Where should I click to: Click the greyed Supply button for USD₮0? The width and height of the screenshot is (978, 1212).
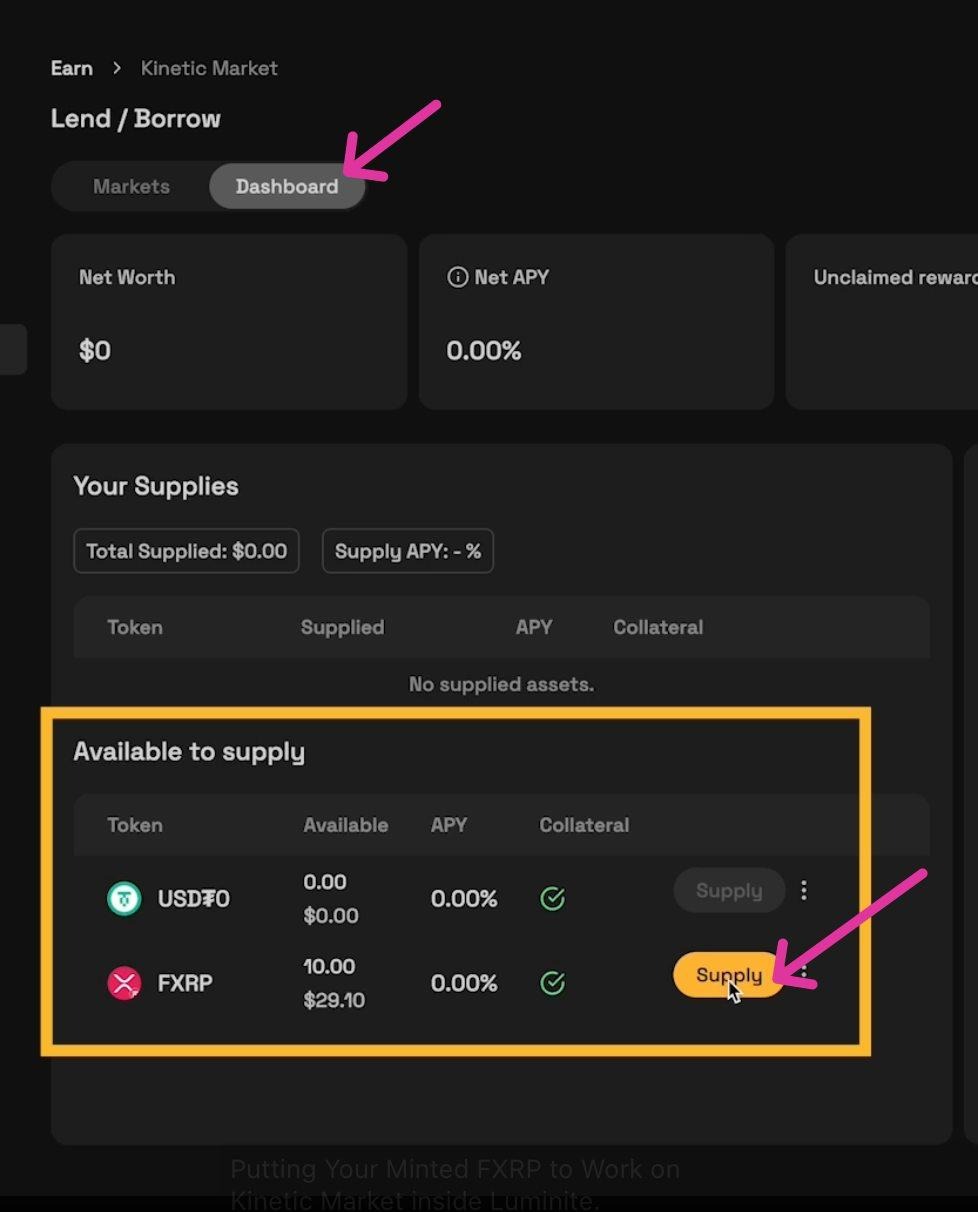point(728,890)
